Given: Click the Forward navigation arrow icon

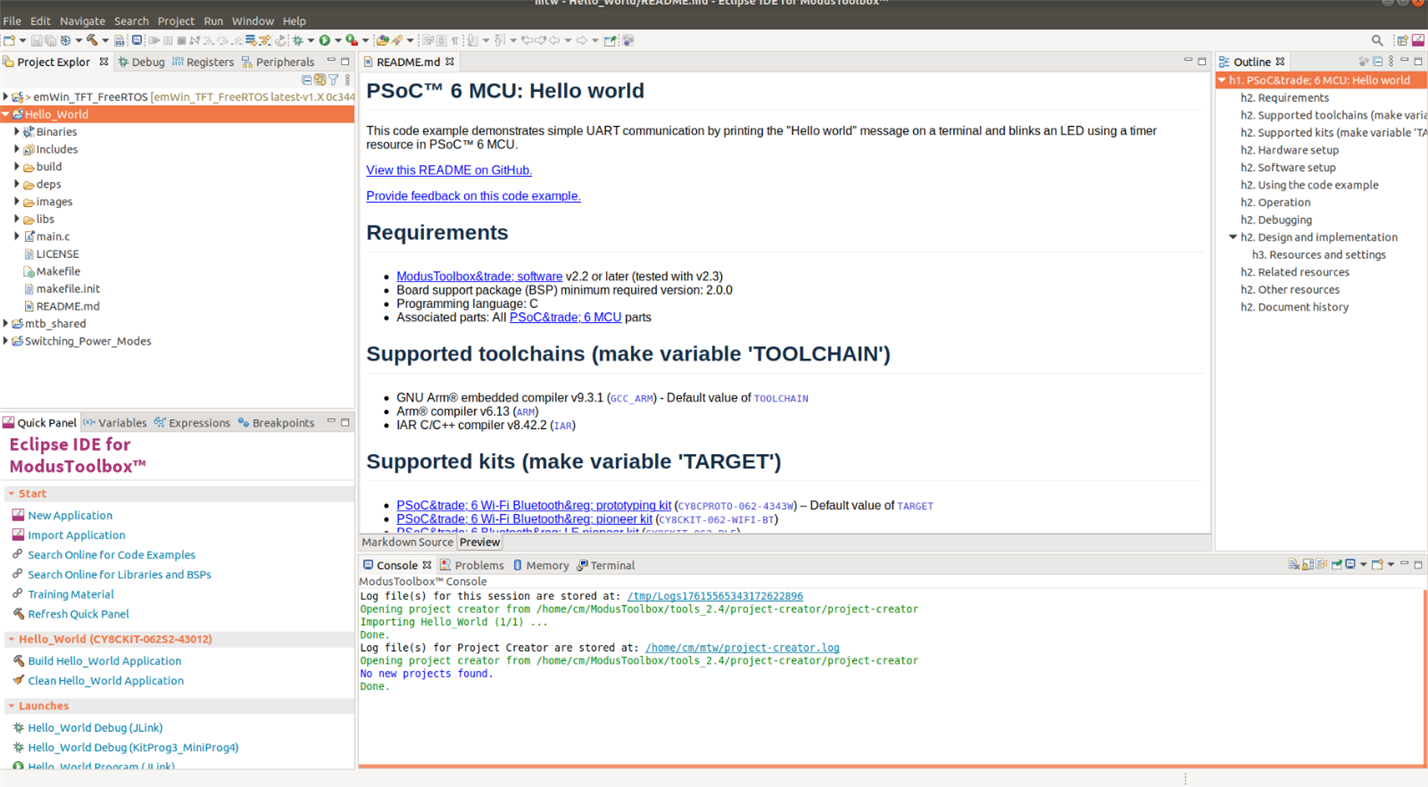Looking at the screenshot, I should (581, 41).
